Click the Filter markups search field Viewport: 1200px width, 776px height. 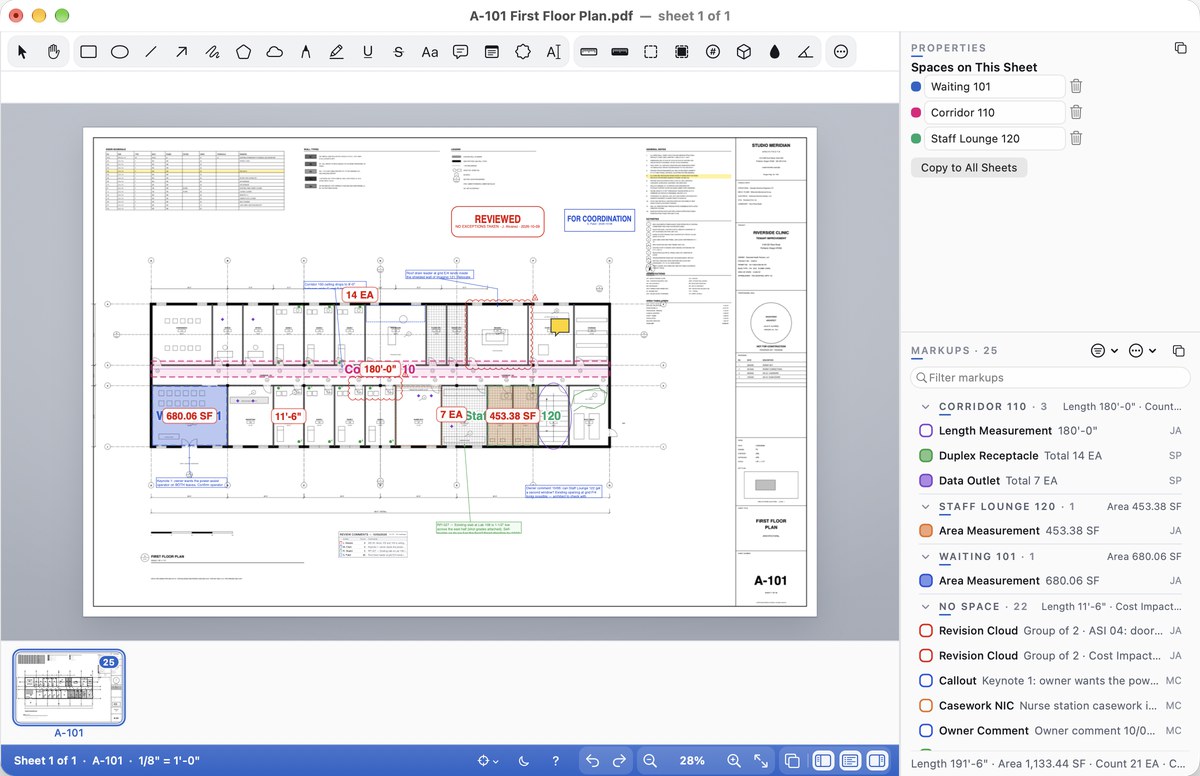click(1050, 377)
